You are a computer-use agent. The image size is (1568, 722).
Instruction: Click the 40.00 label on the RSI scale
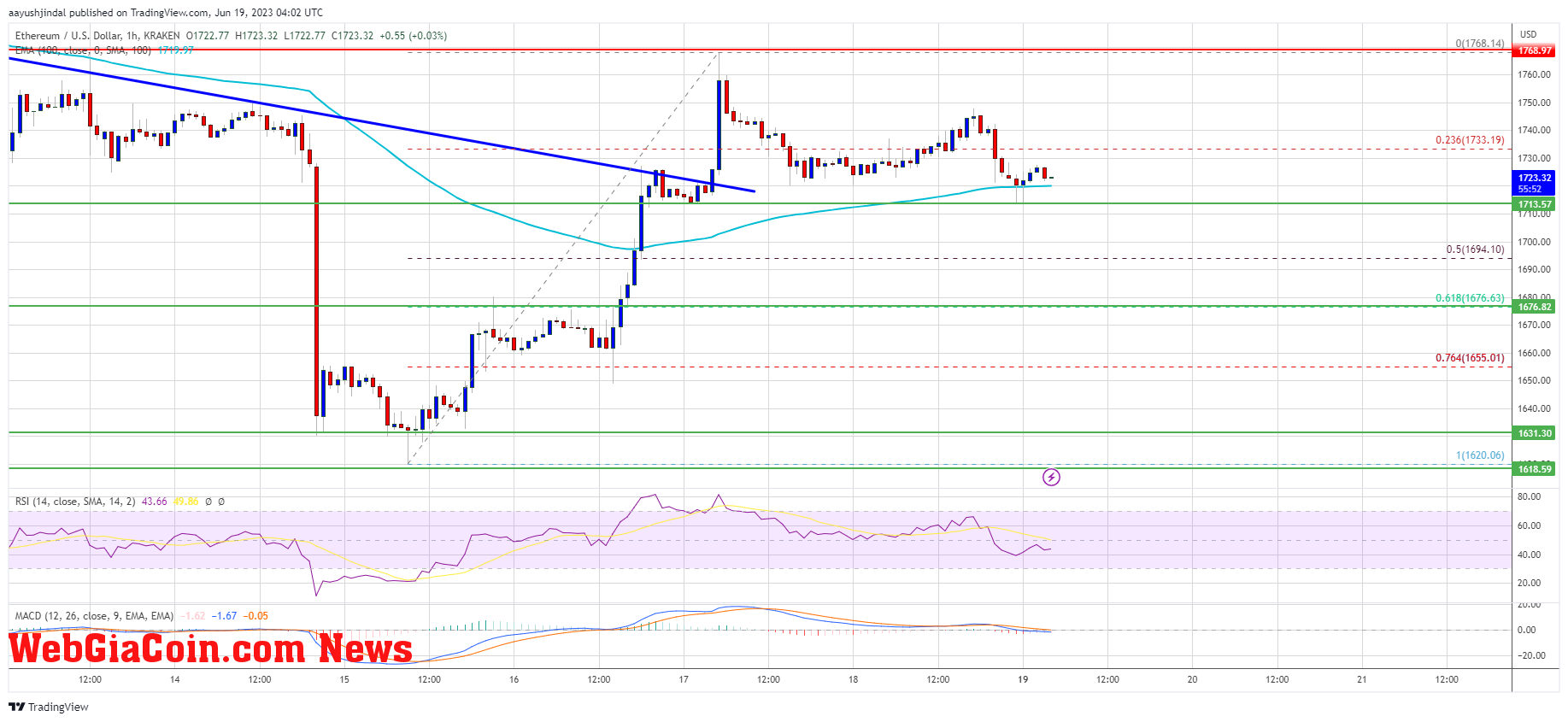pyautogui.click(x=1529, y=555)
